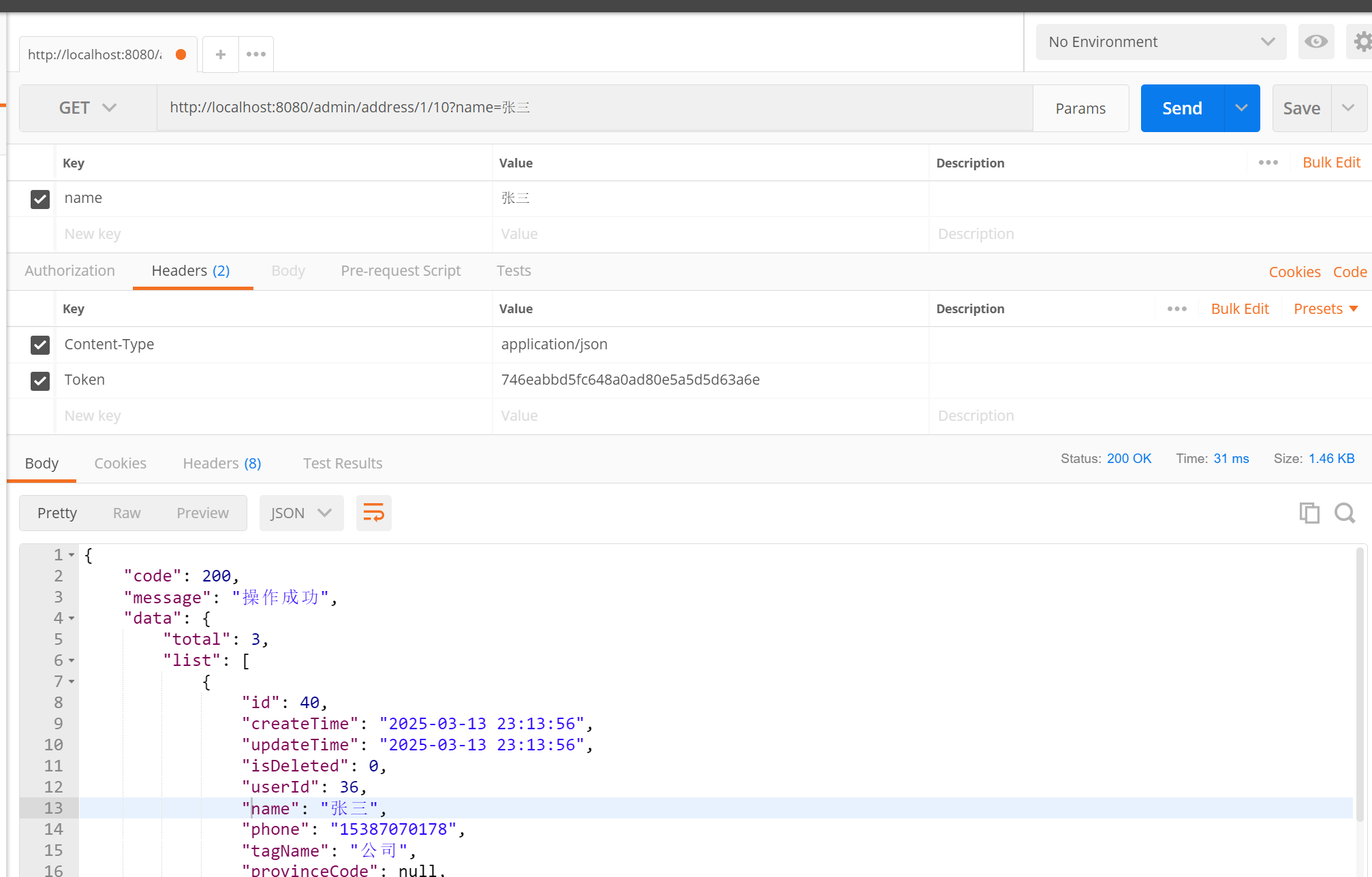Open the No Environment dropdown
This screenshot has width=1372, height=877.
click(1161, 42)
